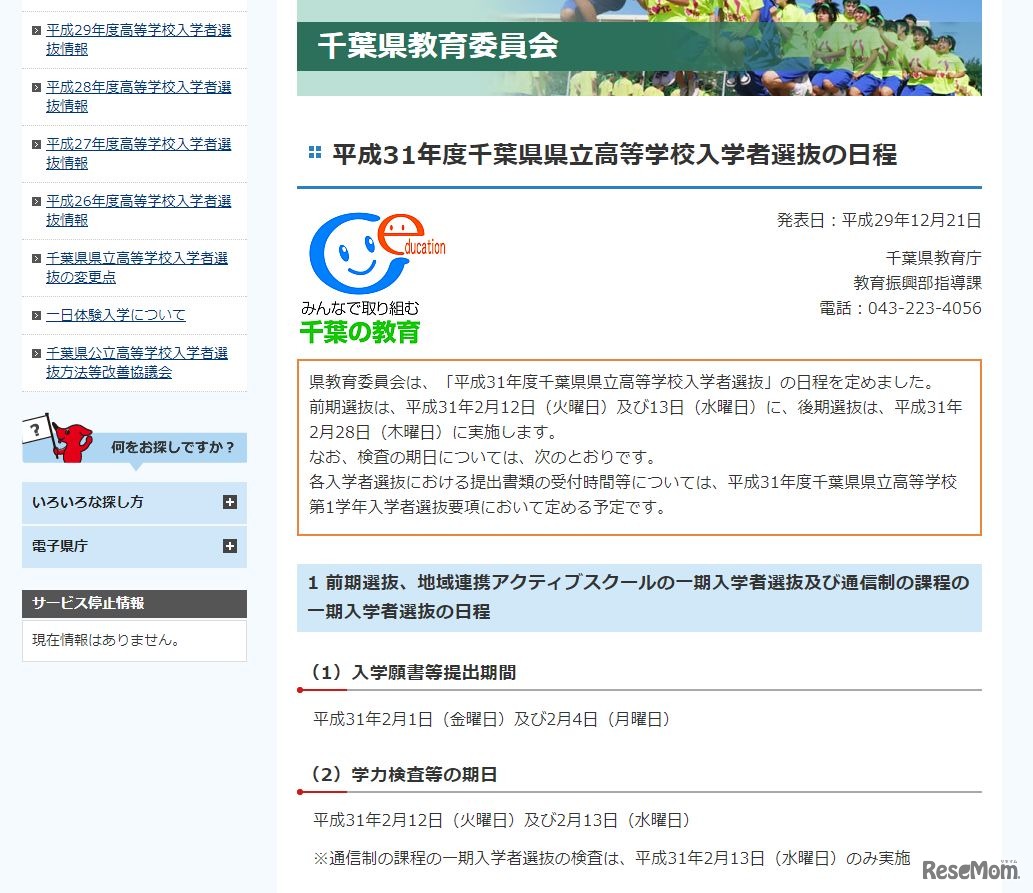Click 千葉県教育庁 text

(934, 258)
